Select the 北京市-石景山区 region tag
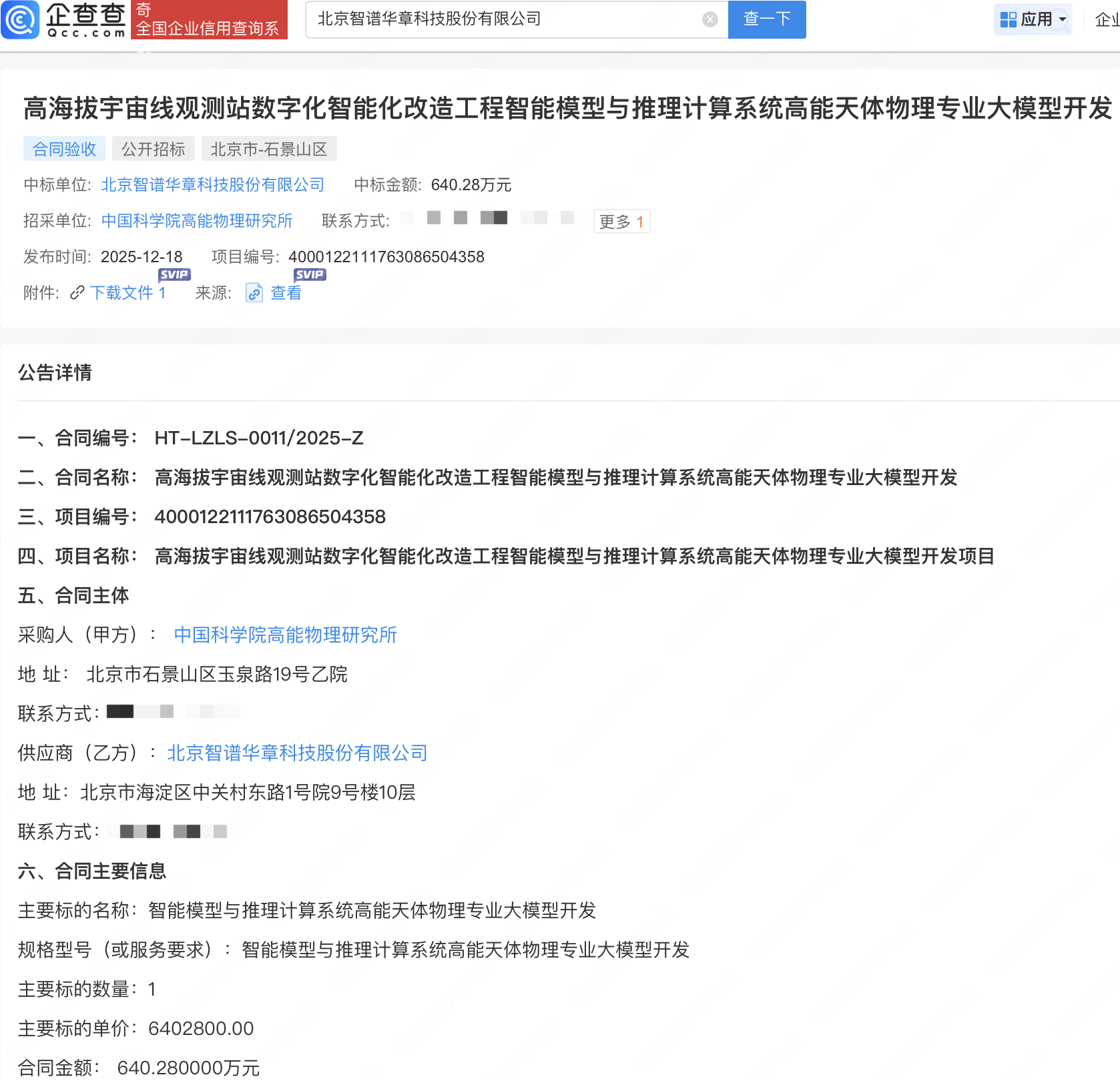The width and height of the screenshot is (1120, 1081). click(268, 149)
